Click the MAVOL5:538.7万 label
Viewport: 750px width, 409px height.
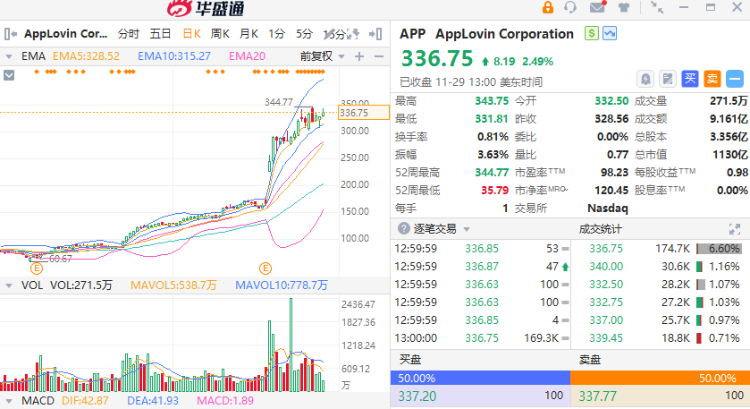[173, 286]
